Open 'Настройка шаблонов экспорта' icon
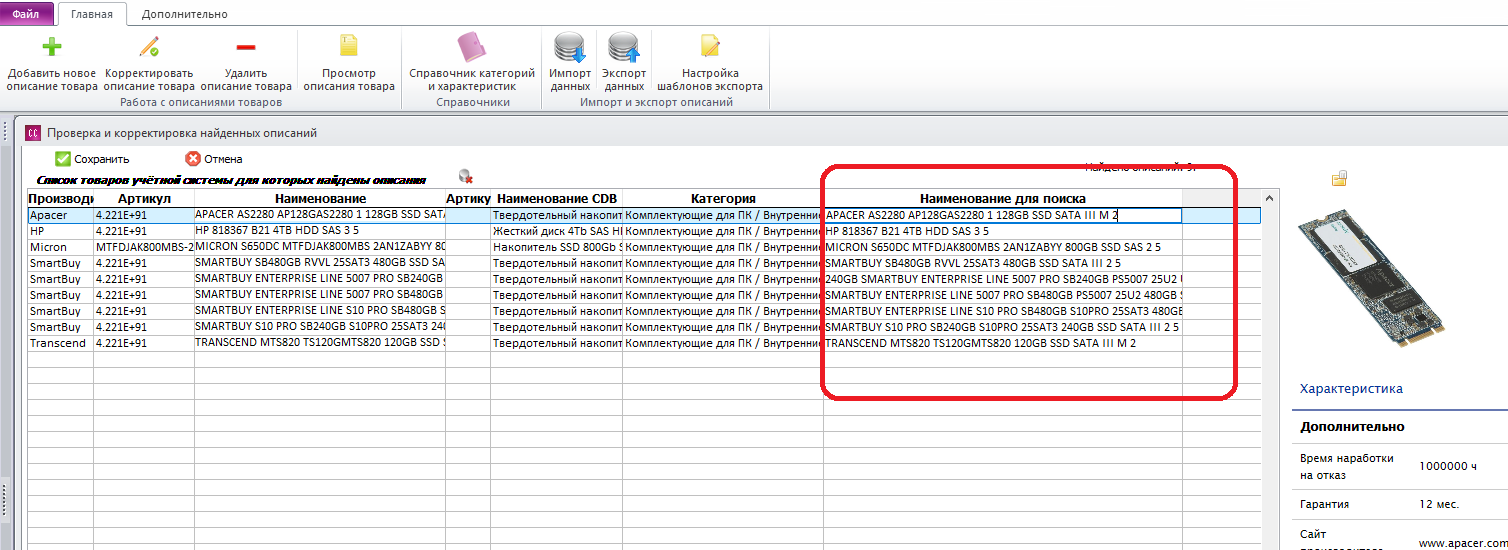This screenshot has height=550, width=1508. tap(710, 47)
